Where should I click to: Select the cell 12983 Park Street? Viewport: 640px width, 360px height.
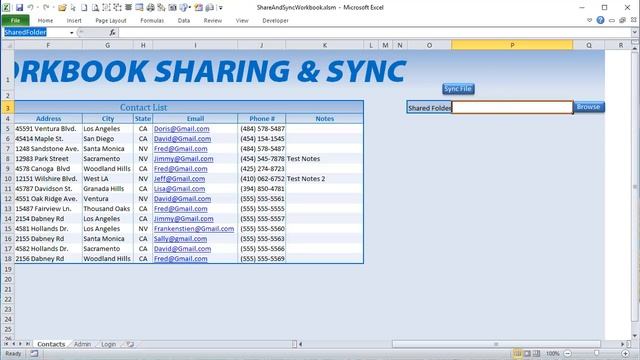point(48,159)
